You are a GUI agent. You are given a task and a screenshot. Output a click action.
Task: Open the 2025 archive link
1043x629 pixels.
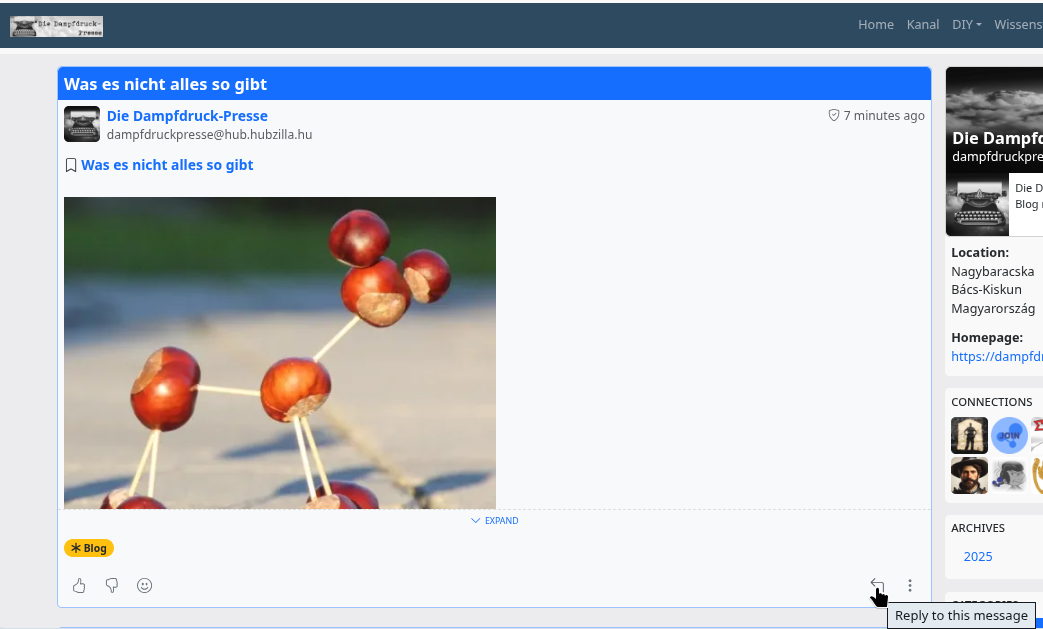pyautogui.click(x=977, y=557)
